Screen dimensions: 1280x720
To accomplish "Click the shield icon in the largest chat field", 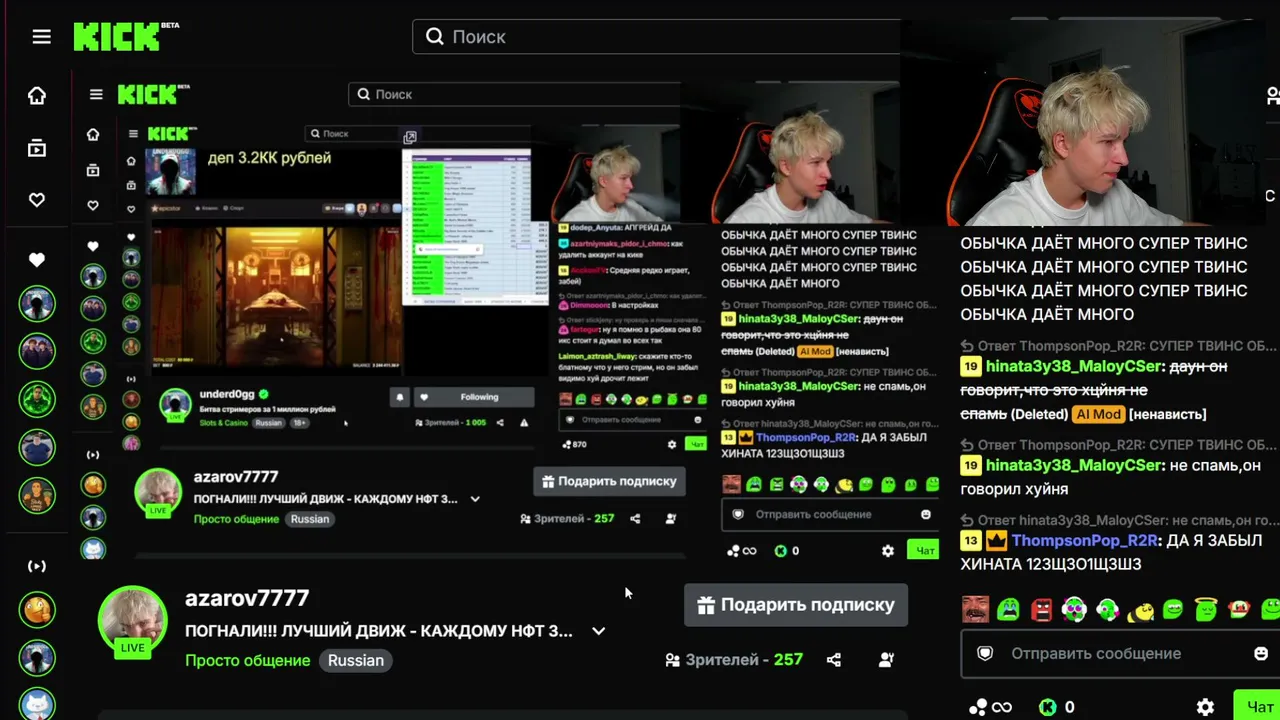I will [x=985, y=654].
